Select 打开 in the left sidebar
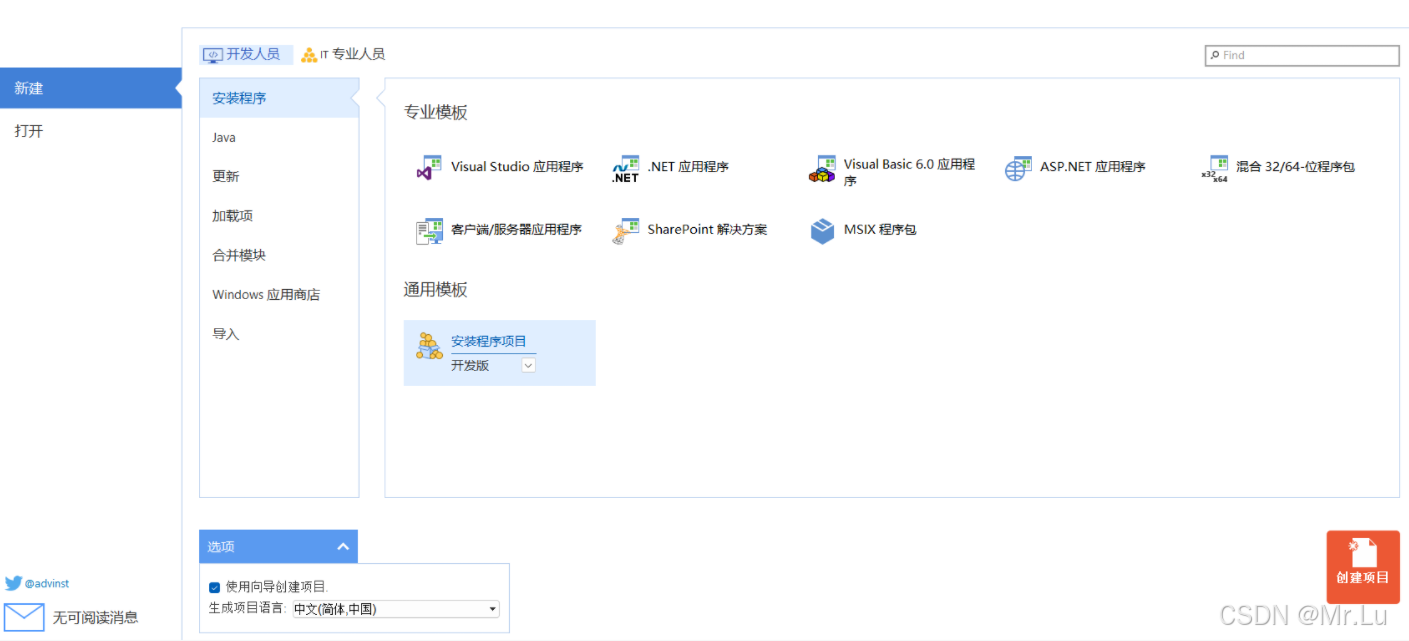This screenshot has height=641, width=1409. pos(91,131)
